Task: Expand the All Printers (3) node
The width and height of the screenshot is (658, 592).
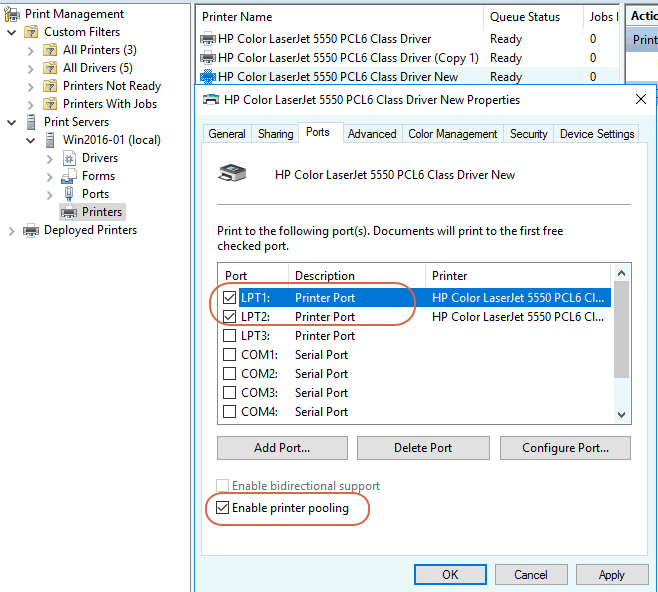Action: click(x=31, y=51)
